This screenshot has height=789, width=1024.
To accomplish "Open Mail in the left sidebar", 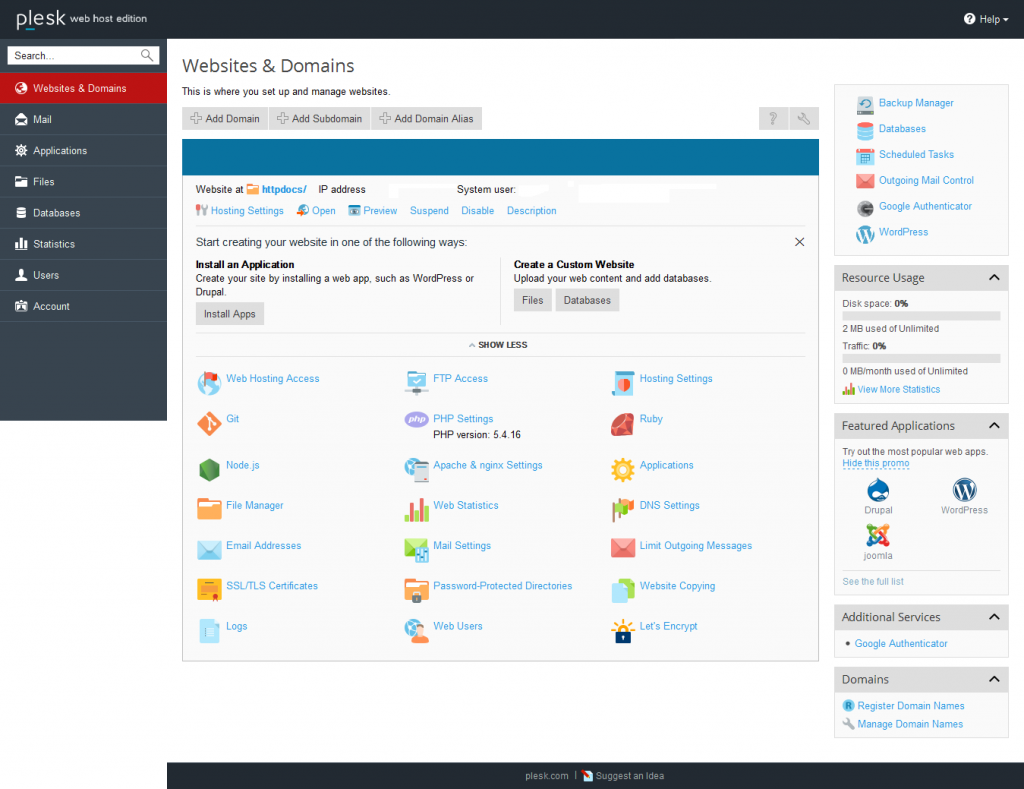I will pos(42,120).
